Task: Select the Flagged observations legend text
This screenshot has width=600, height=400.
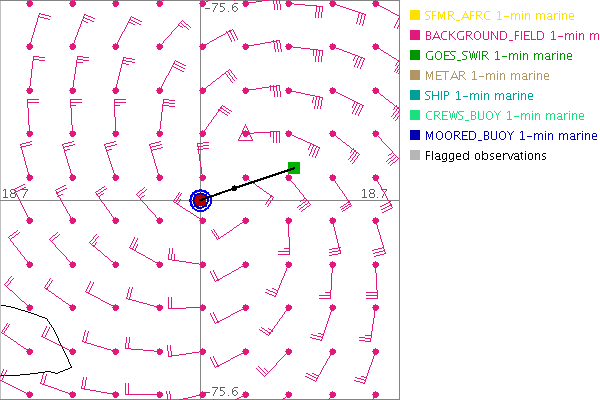Action: (485, 156)
